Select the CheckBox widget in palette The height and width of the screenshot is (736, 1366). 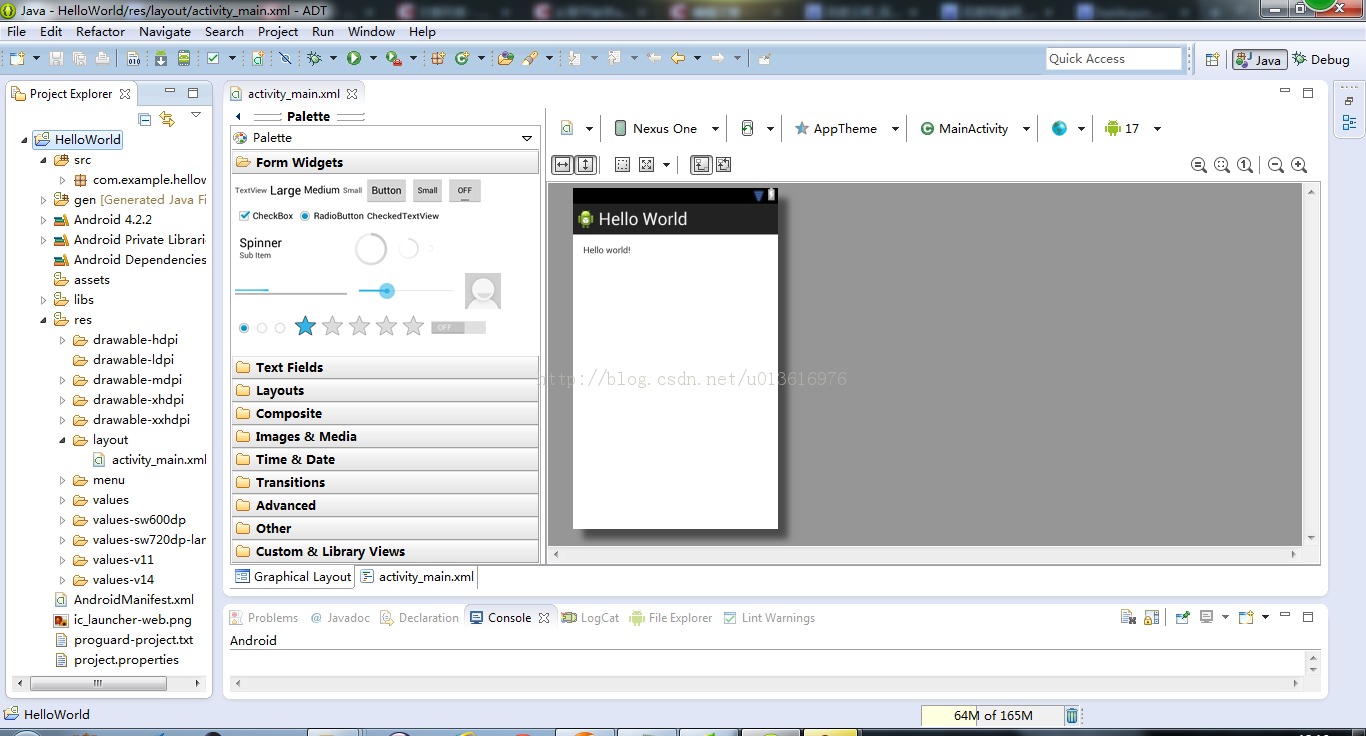click(x=266, y=216)
